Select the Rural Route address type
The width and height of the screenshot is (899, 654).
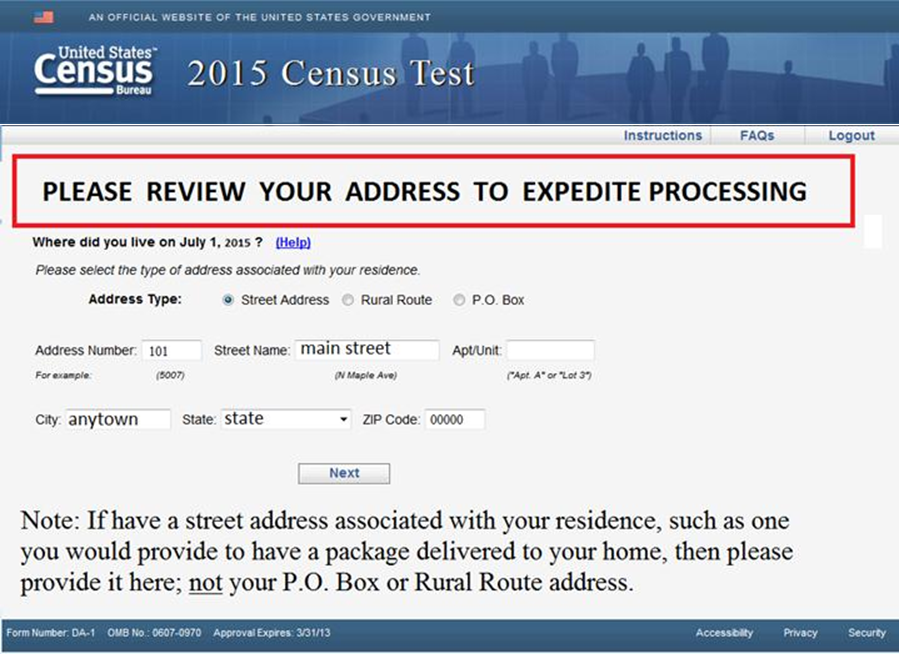point(347,300)
